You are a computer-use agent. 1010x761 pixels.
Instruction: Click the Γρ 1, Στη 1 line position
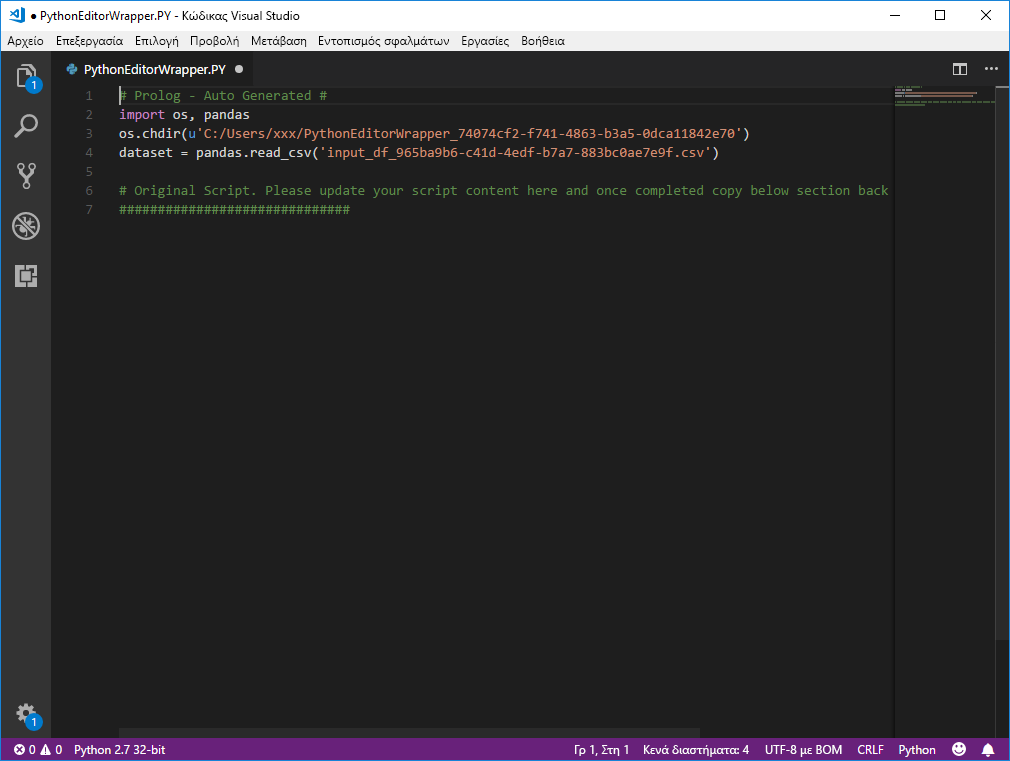601,749
